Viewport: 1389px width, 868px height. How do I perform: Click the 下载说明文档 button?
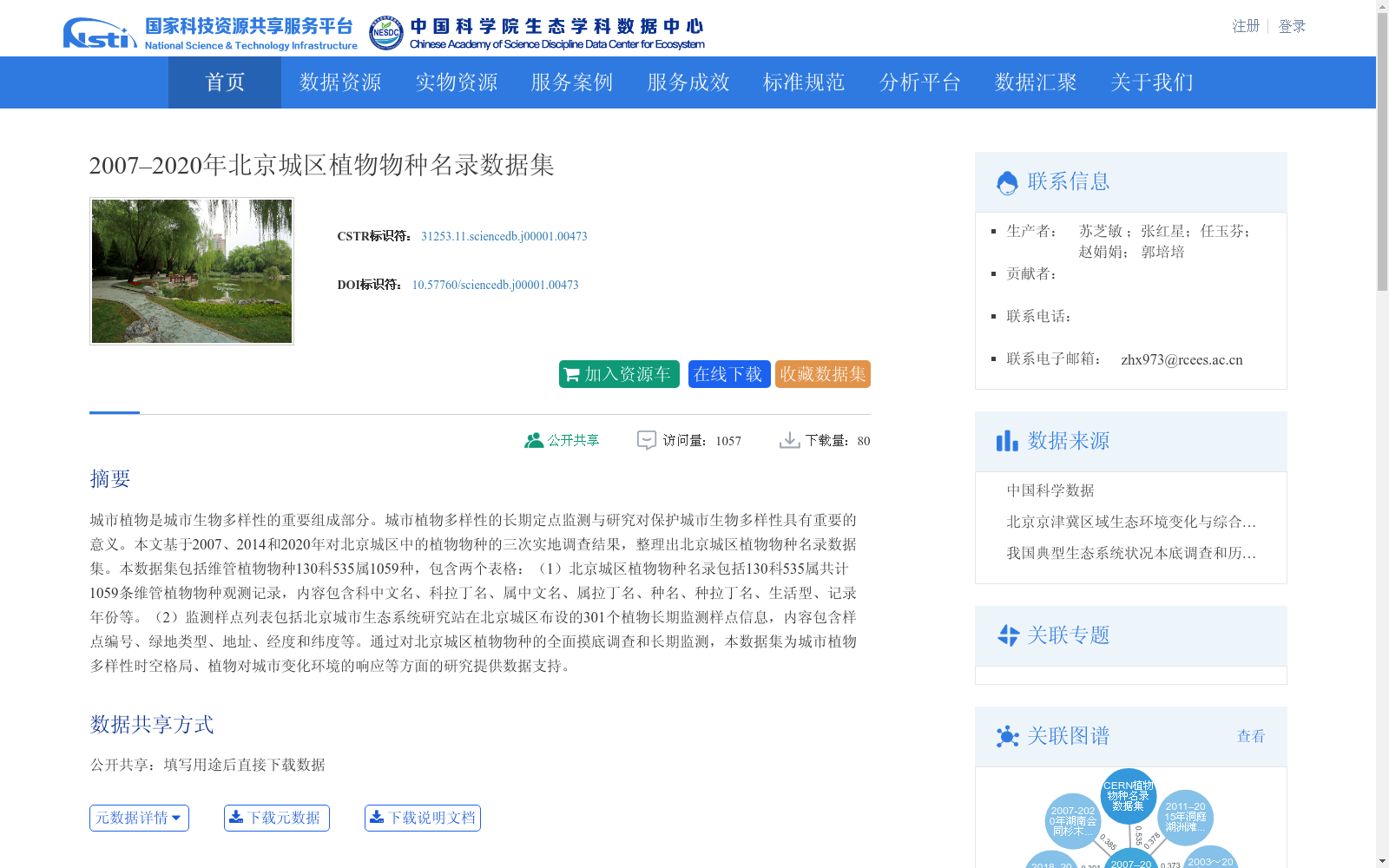click(x=423, y=818)
